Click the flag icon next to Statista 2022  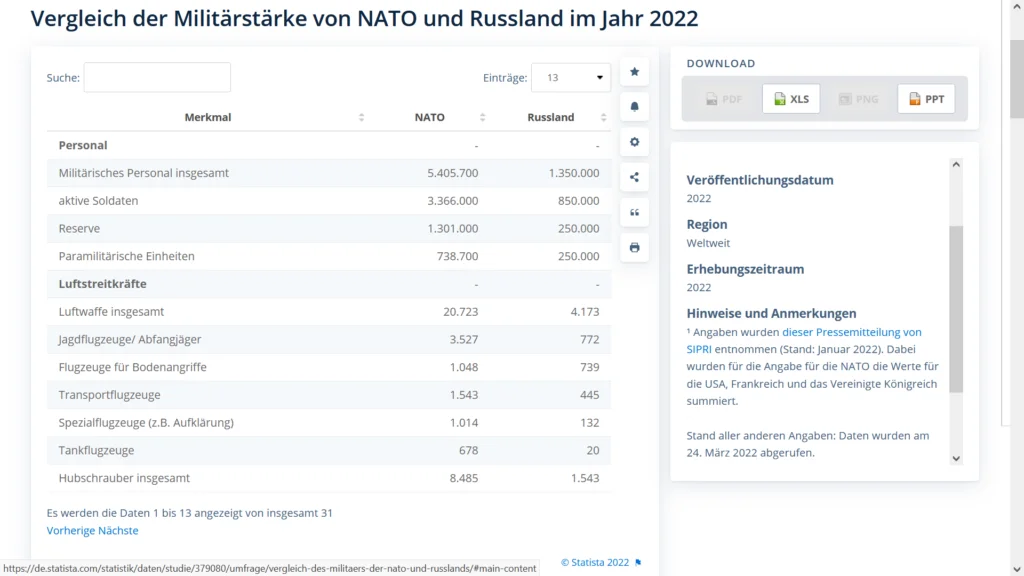[638, 562]
